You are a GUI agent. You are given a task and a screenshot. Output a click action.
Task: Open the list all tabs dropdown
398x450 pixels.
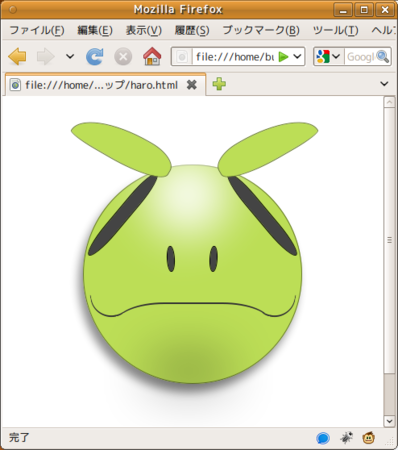(384, 84)
